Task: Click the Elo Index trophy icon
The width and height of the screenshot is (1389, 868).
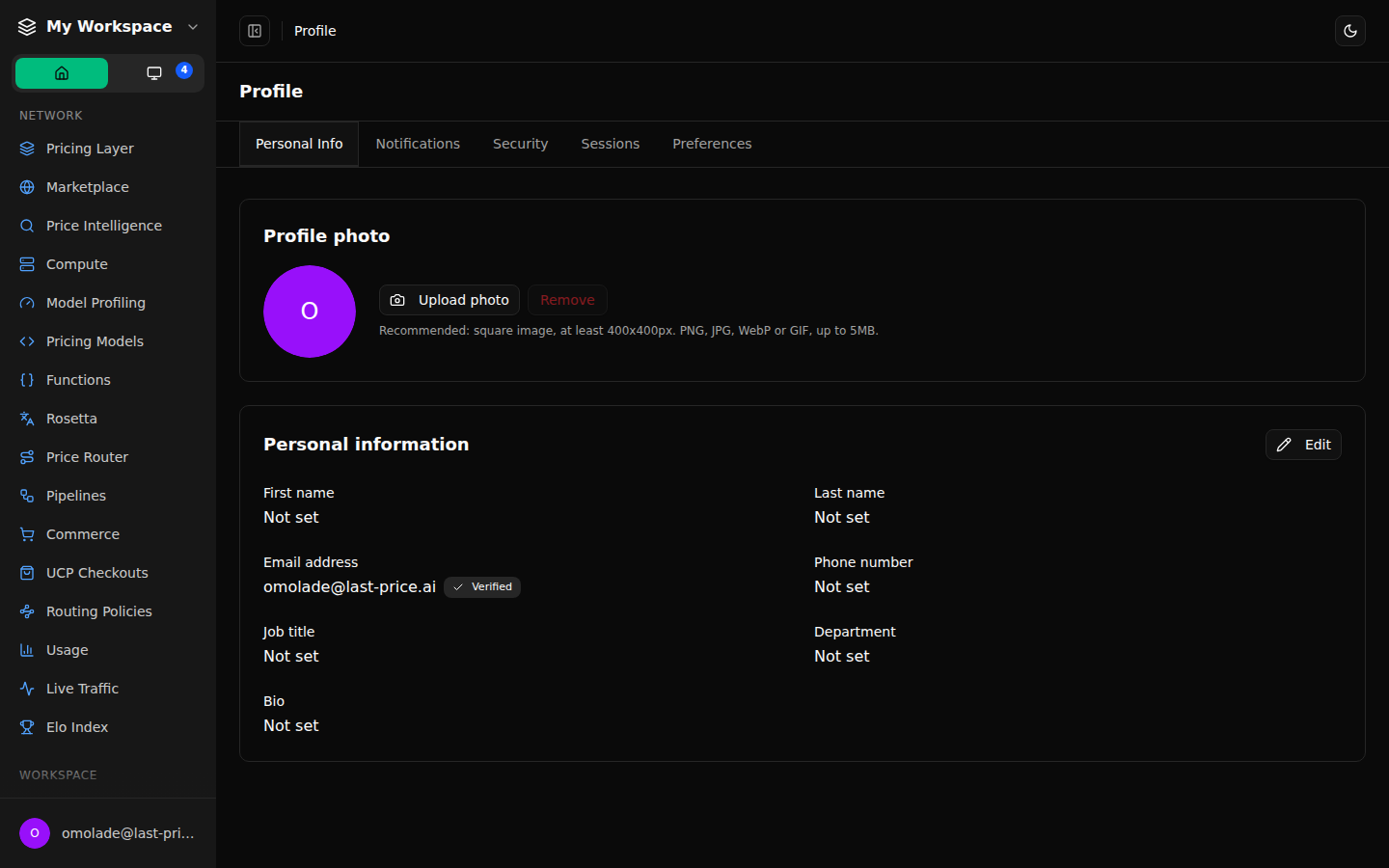Action: (x=27, y=727)
